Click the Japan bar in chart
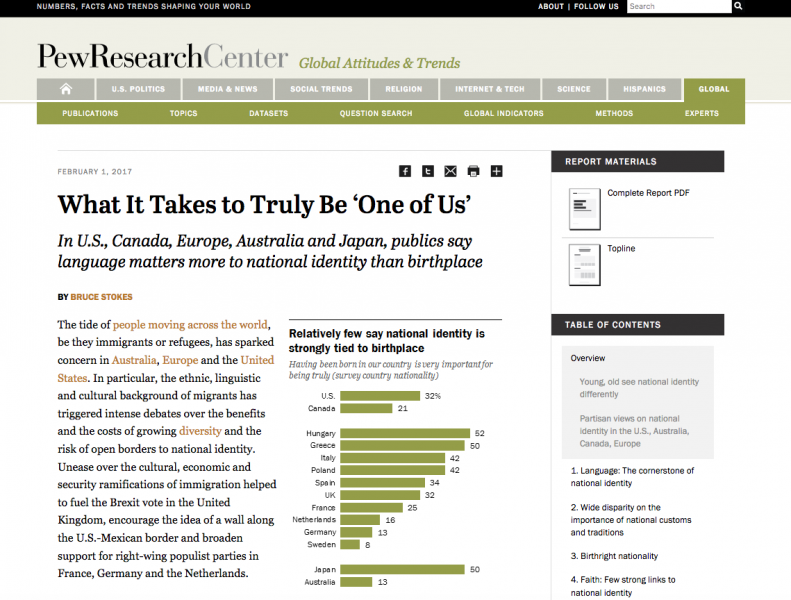The width and height of the screenshot is (791, 600). [402, 570]
